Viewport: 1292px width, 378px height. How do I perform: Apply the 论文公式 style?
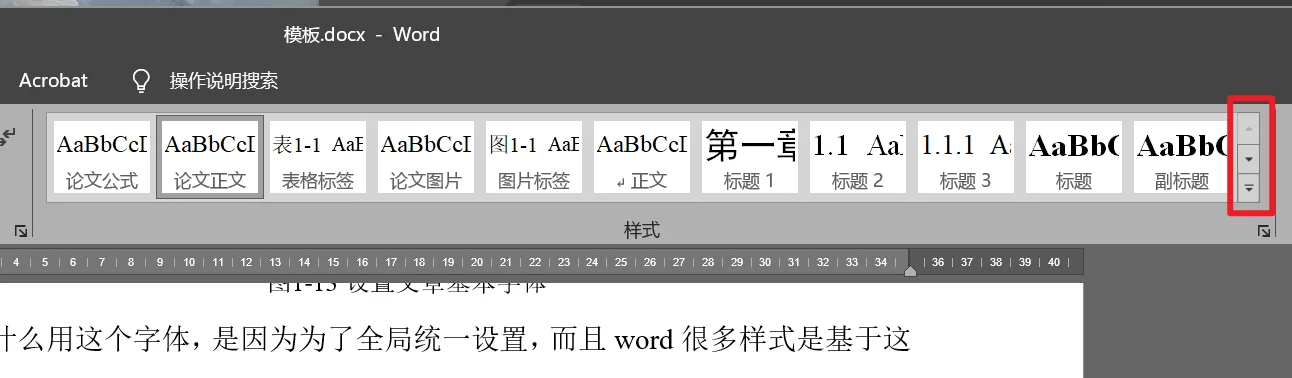tap(102, 156)
